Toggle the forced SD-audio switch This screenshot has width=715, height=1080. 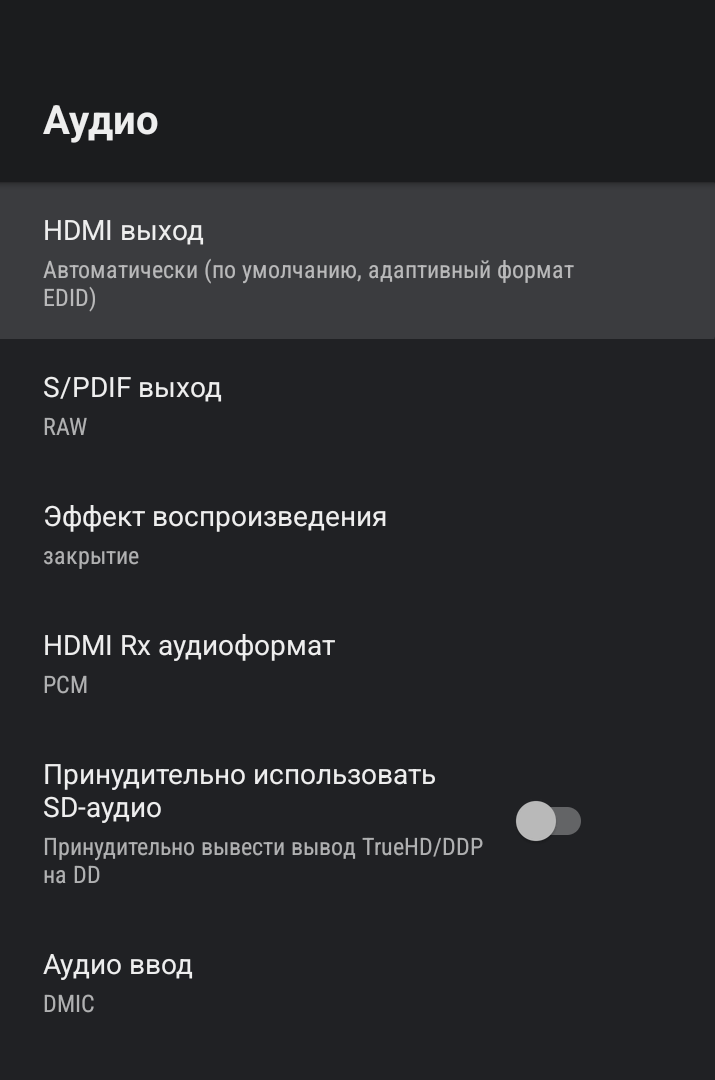(x=548, y=821)
